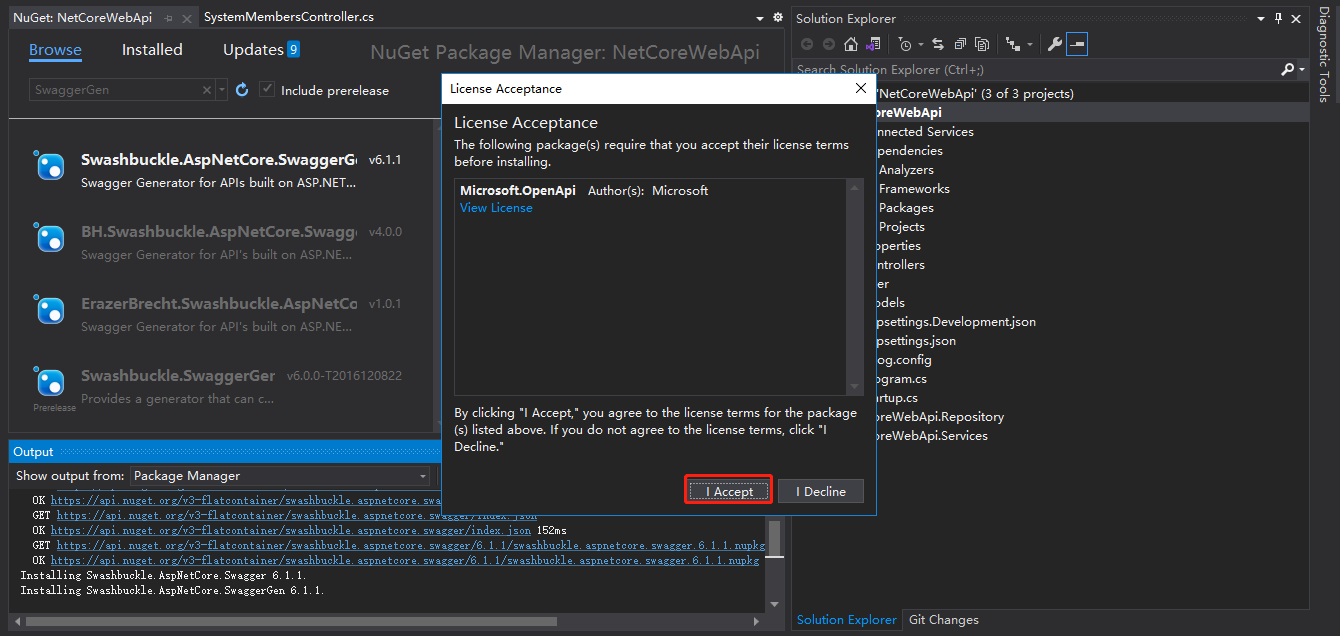This screenshot has height=636, width=1340.
Task: Pin the NuGet: NetCoreWebApi tab
Action: pos(168,18)
